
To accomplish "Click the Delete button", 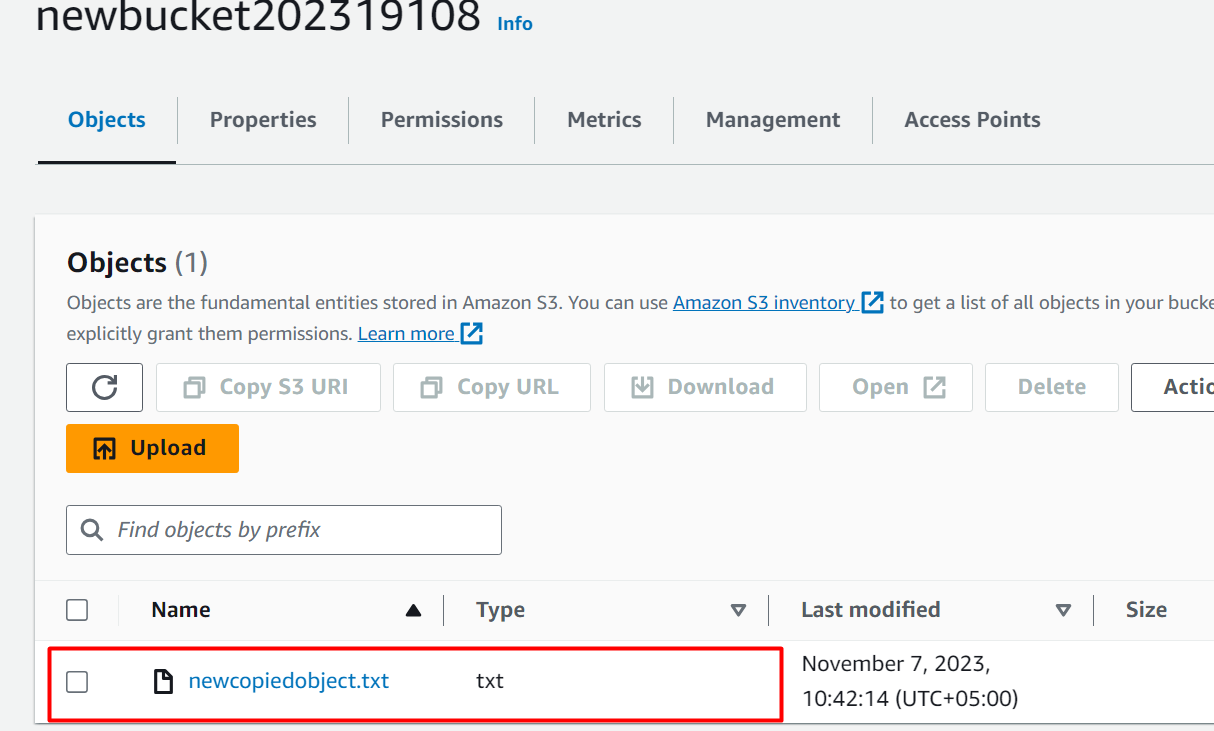I will coord(1051,387).
